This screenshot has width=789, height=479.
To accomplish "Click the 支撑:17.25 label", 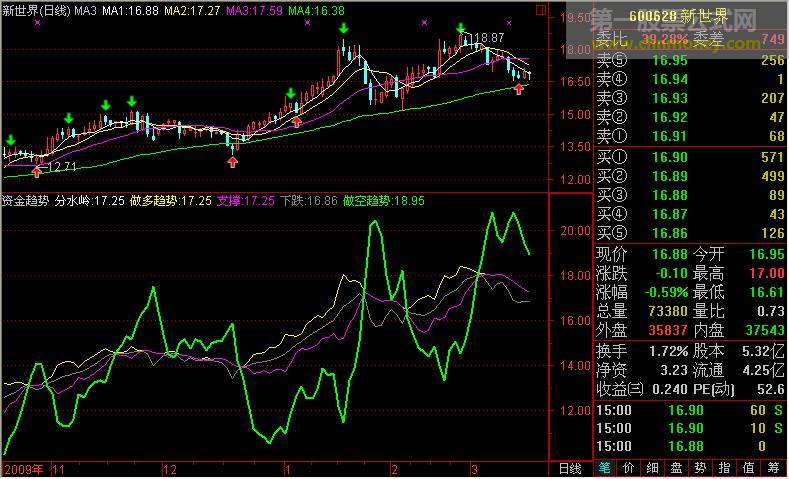I will 246,201.
